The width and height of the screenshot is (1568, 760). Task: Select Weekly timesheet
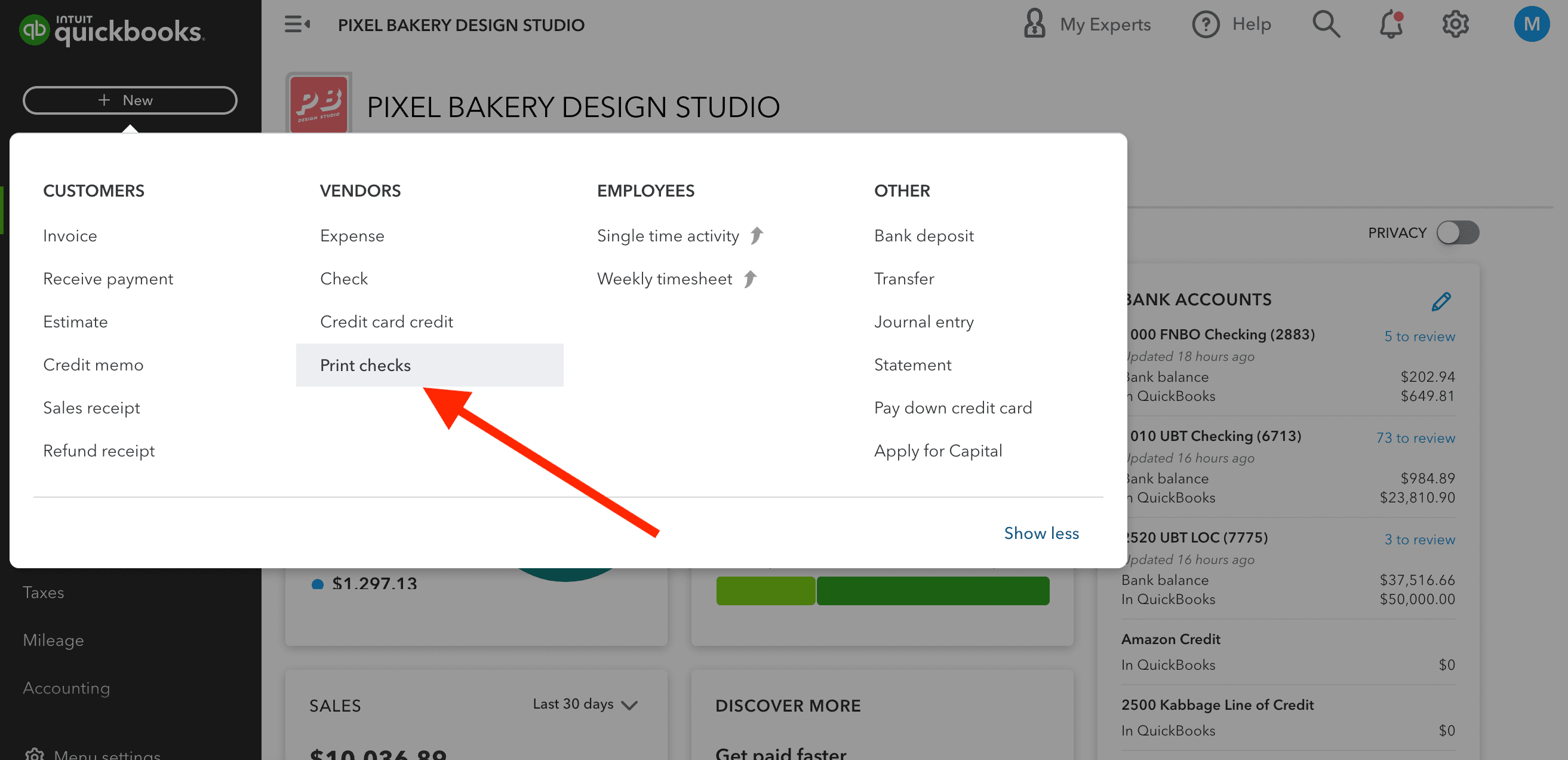(664, 279)
